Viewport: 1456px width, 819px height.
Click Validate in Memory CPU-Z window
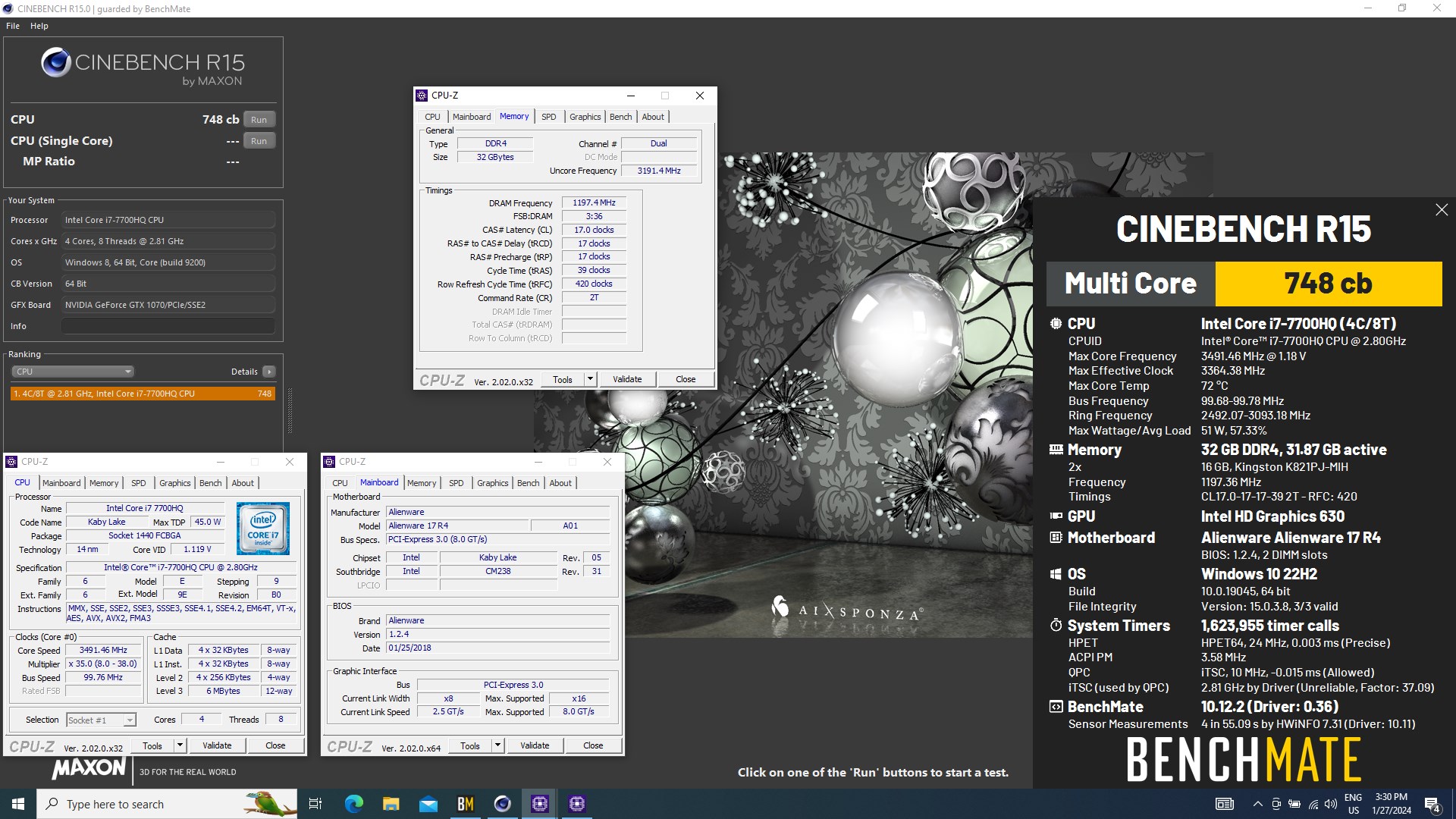627,379
